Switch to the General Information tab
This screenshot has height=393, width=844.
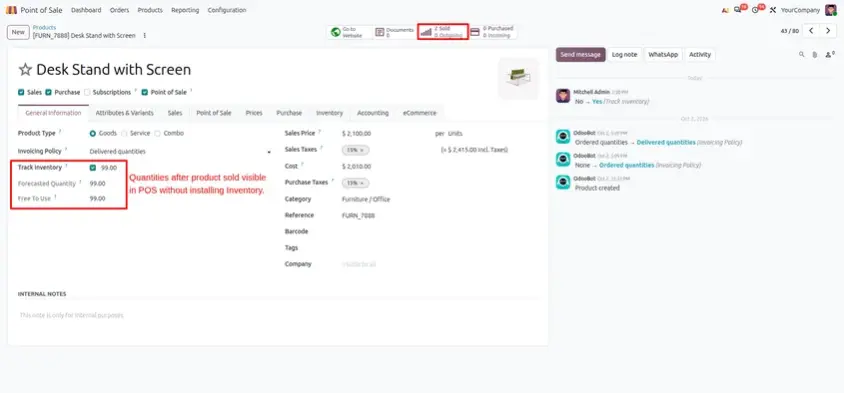[53, 113]
